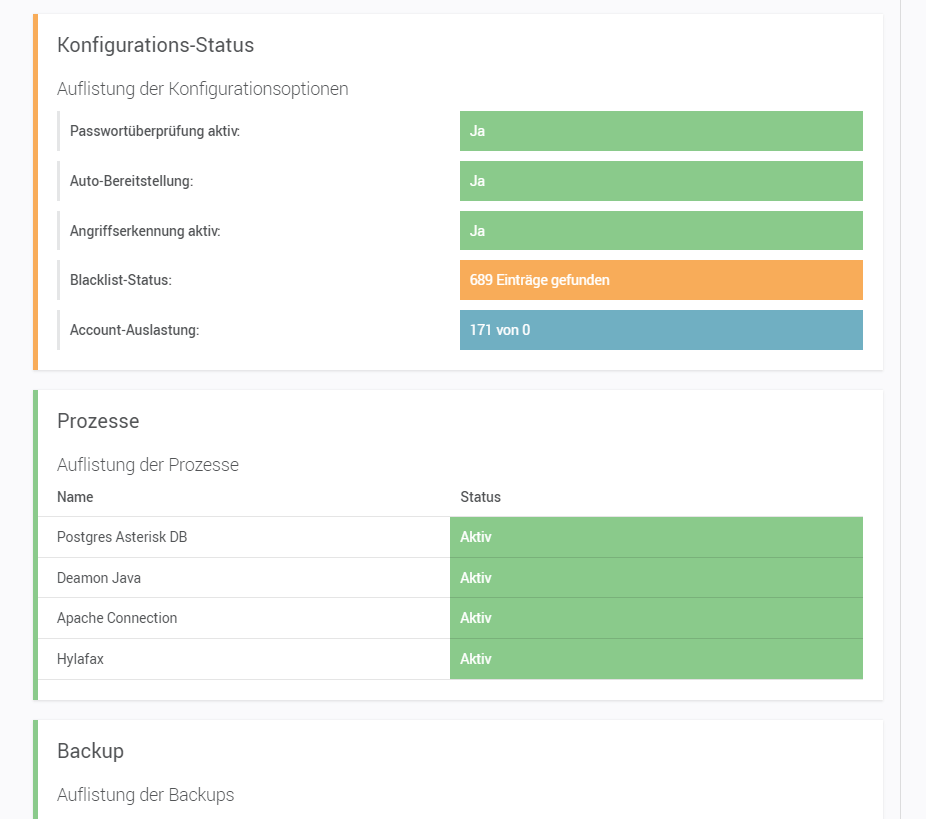The image size is (926, 819).
Task: Click the orange 689 Einträge gefunden bar
Action: click(660, 280)
